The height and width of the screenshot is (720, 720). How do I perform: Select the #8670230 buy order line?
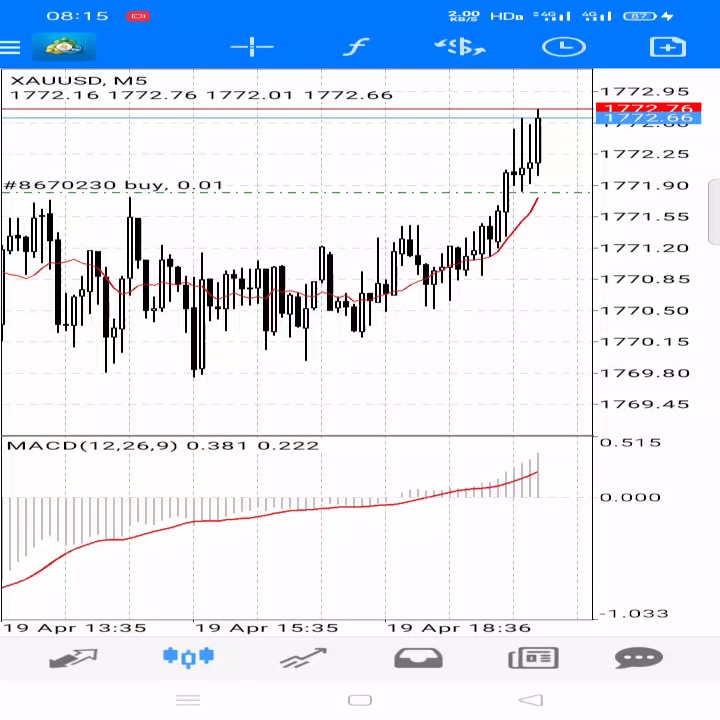(113, 186)
